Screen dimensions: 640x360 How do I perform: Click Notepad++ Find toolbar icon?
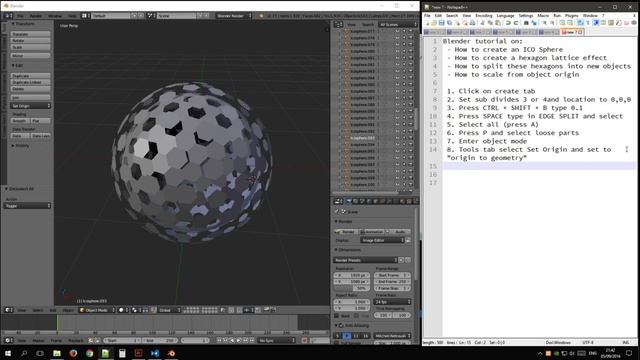526,23
